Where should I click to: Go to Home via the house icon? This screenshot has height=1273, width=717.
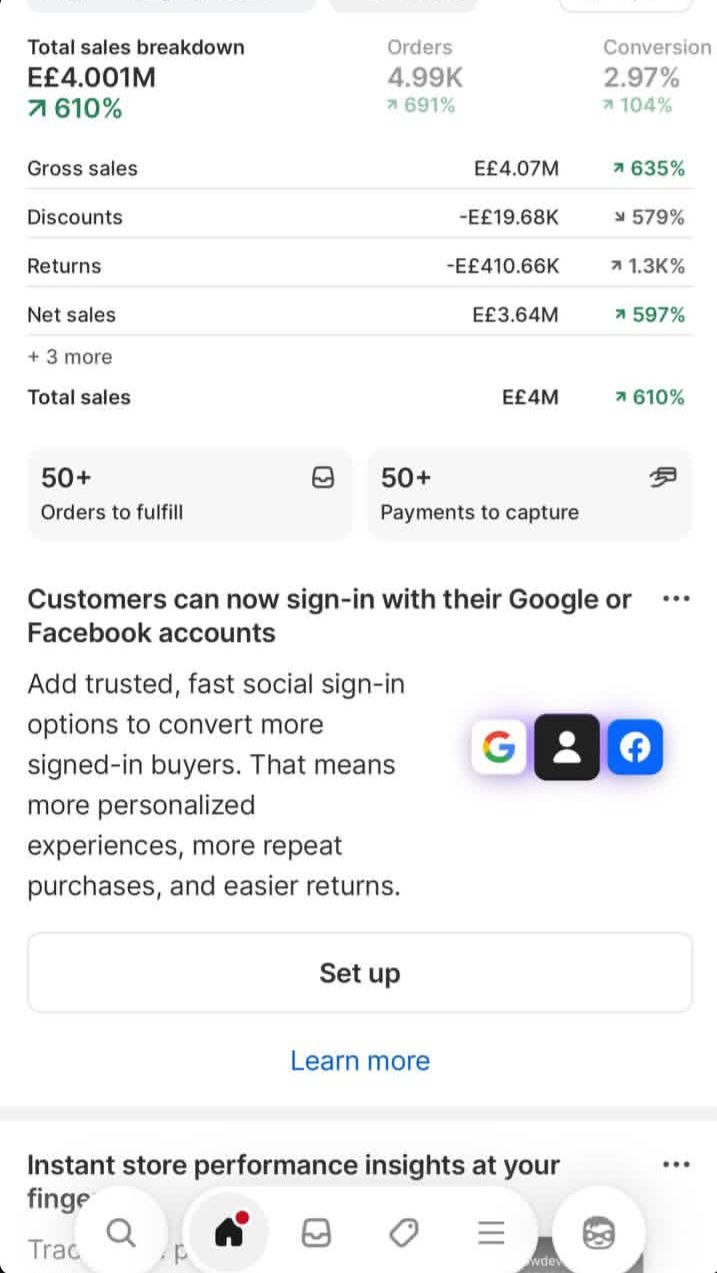(230, 1233)
